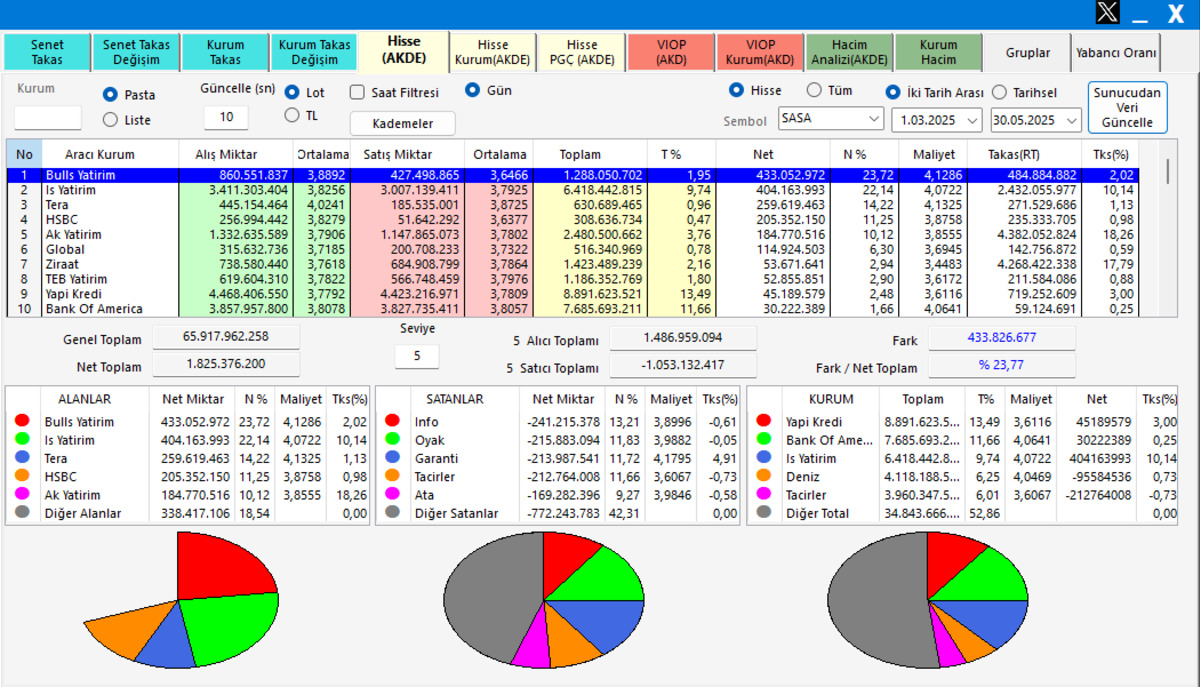Screen dimensions: 1200x687
Task: Open the X (Twitter) logo icon
Action: [x=1108, y=13]
